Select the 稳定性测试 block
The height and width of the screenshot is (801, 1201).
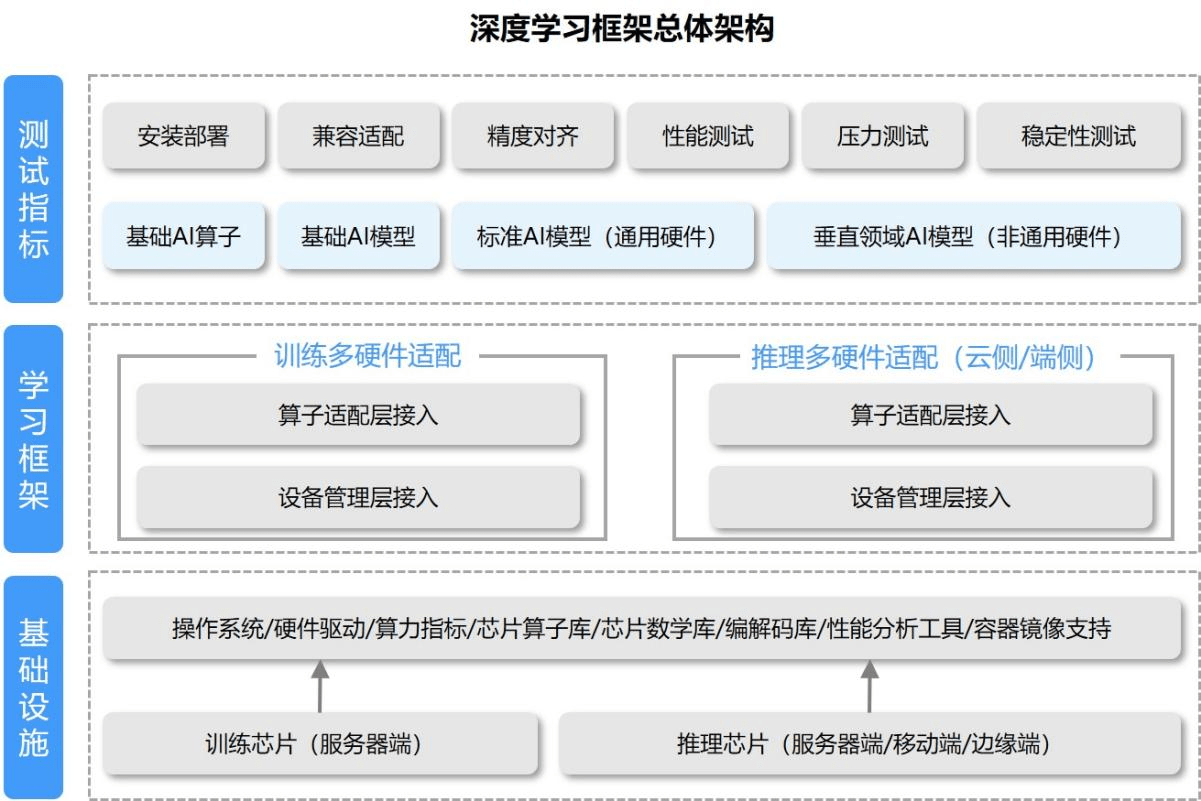(x=1078, y=136)
